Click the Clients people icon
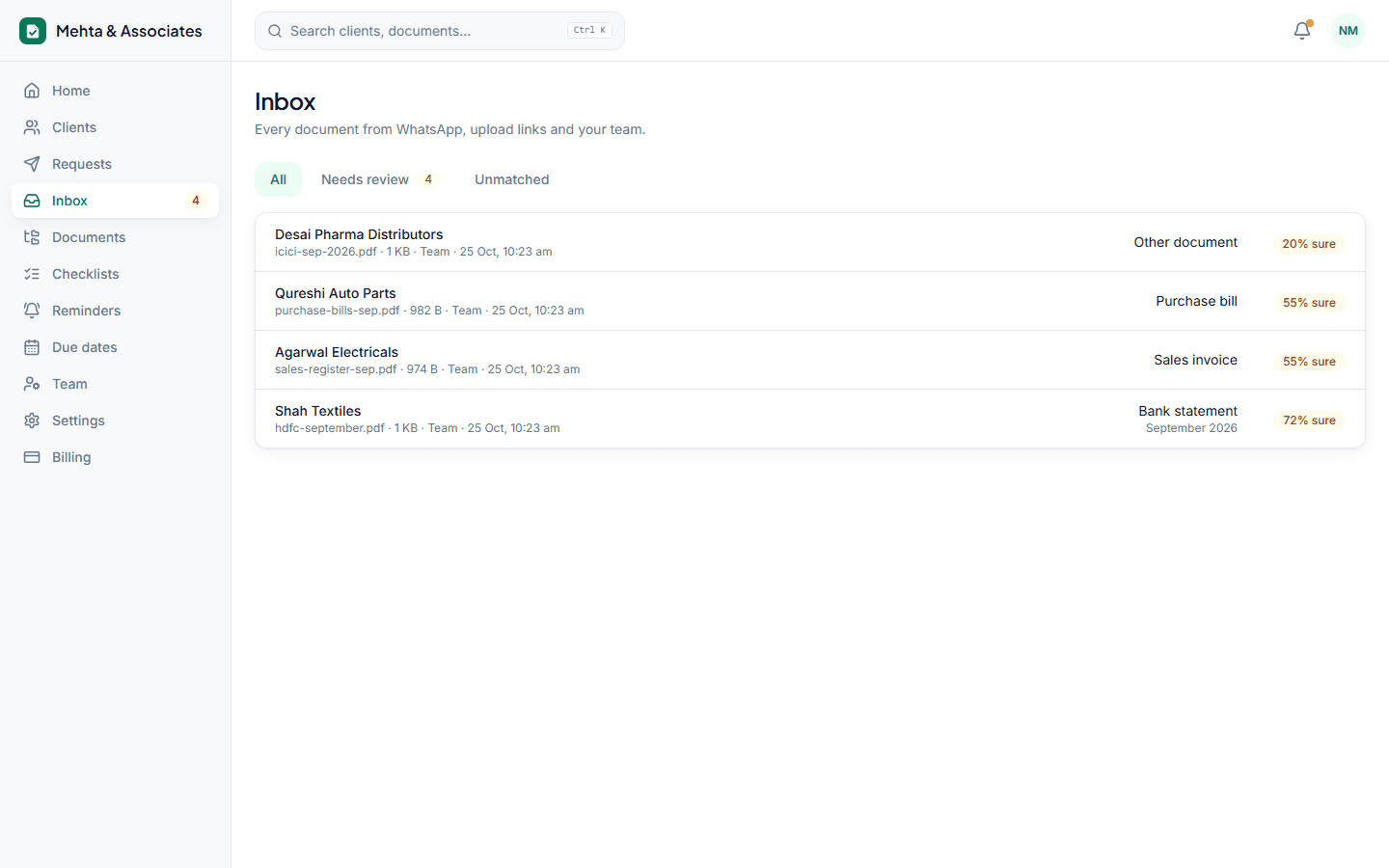 click(x=32, y=127)
